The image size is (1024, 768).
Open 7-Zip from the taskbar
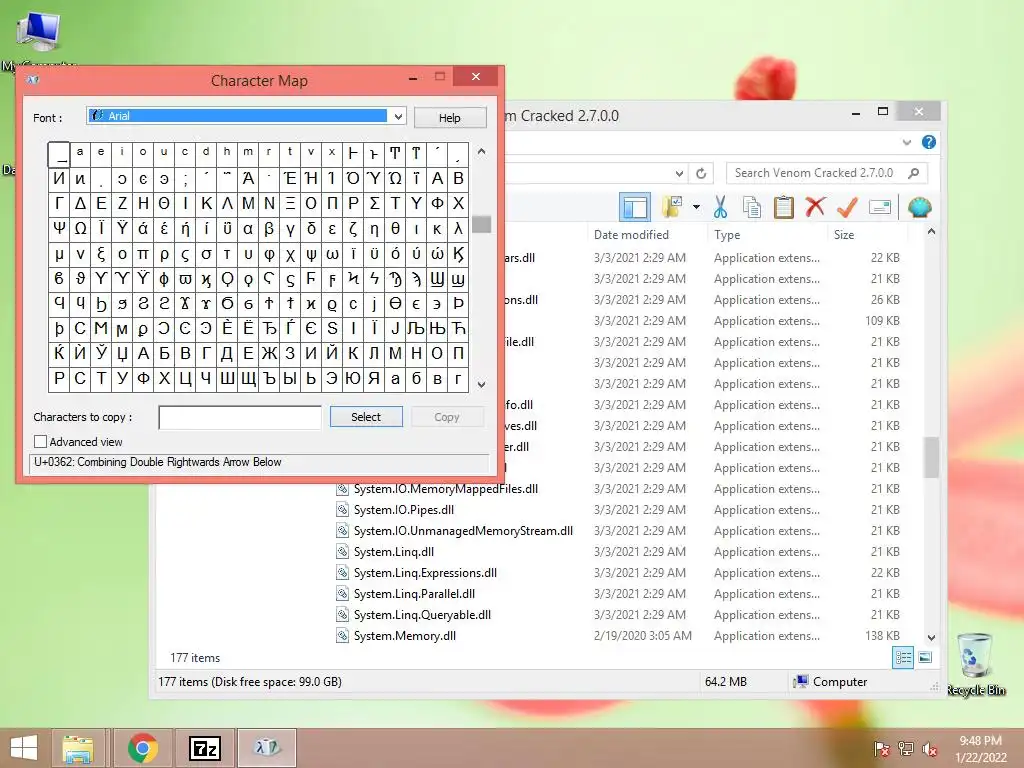point(204,748)
